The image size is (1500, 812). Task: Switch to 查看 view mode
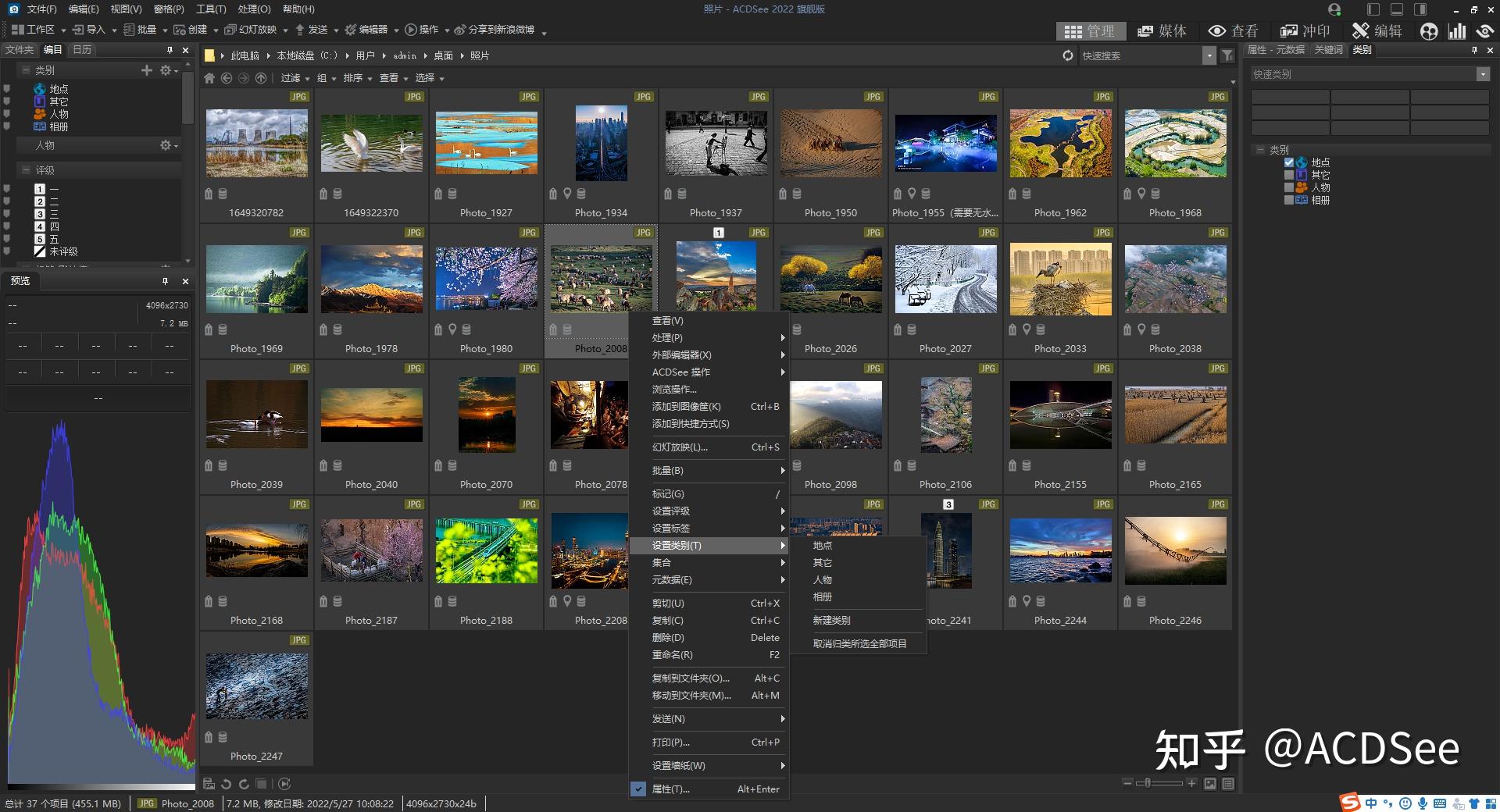click(x=1234, y=31)
